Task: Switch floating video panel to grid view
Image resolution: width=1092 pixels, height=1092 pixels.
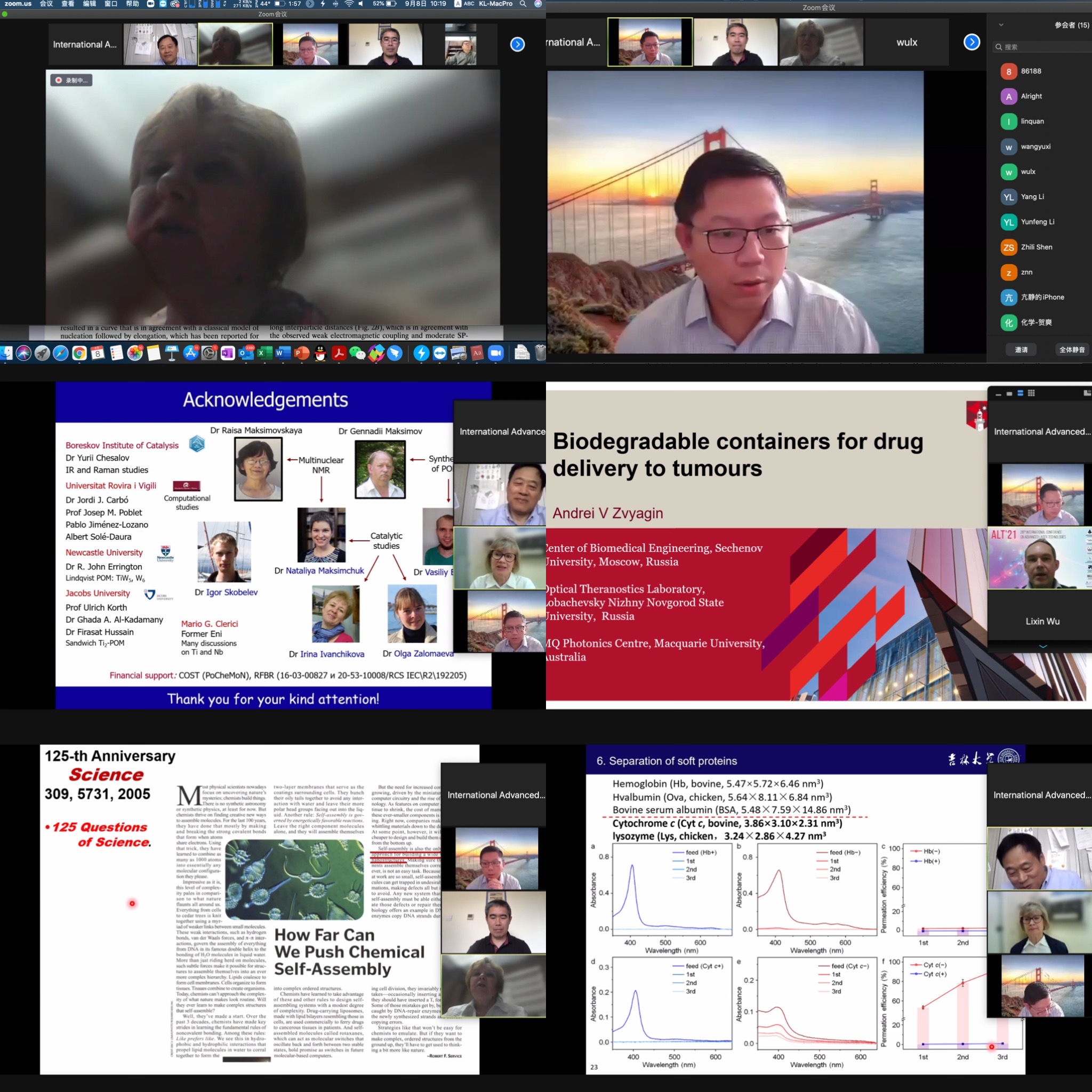Action: coord(1031,394)
